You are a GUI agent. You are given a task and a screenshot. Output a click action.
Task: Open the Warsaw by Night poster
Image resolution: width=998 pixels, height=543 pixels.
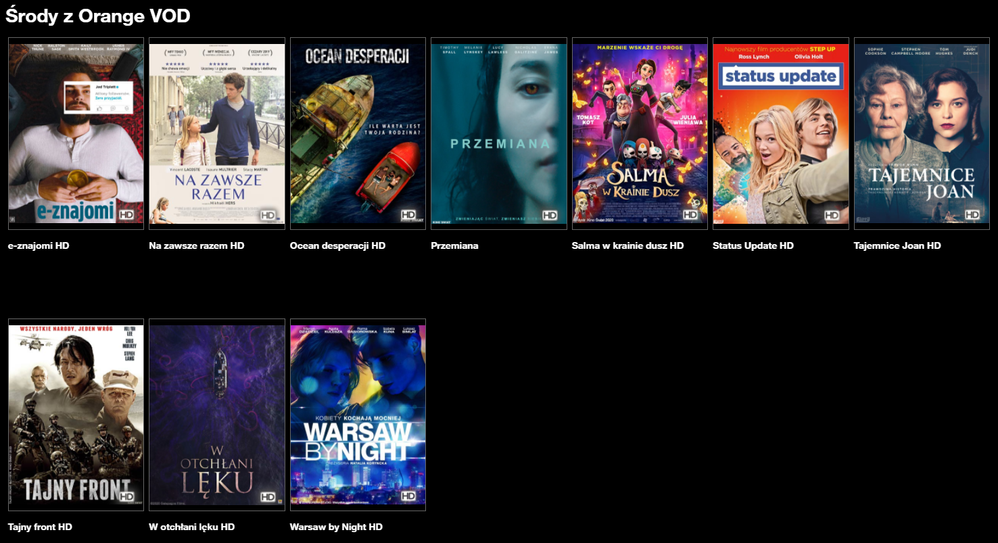tap(358, 415)
